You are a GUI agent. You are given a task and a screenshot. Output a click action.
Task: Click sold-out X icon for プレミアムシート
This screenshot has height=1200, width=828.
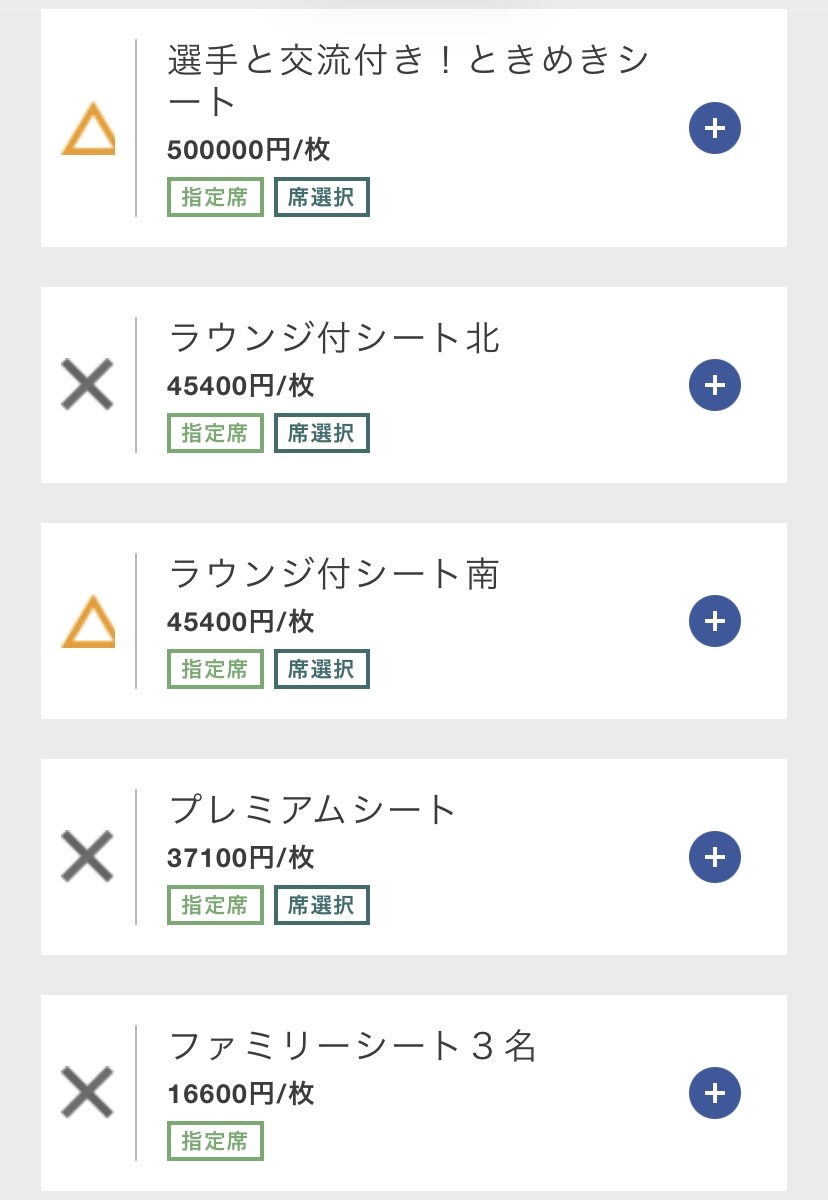(x=88, y=857)
